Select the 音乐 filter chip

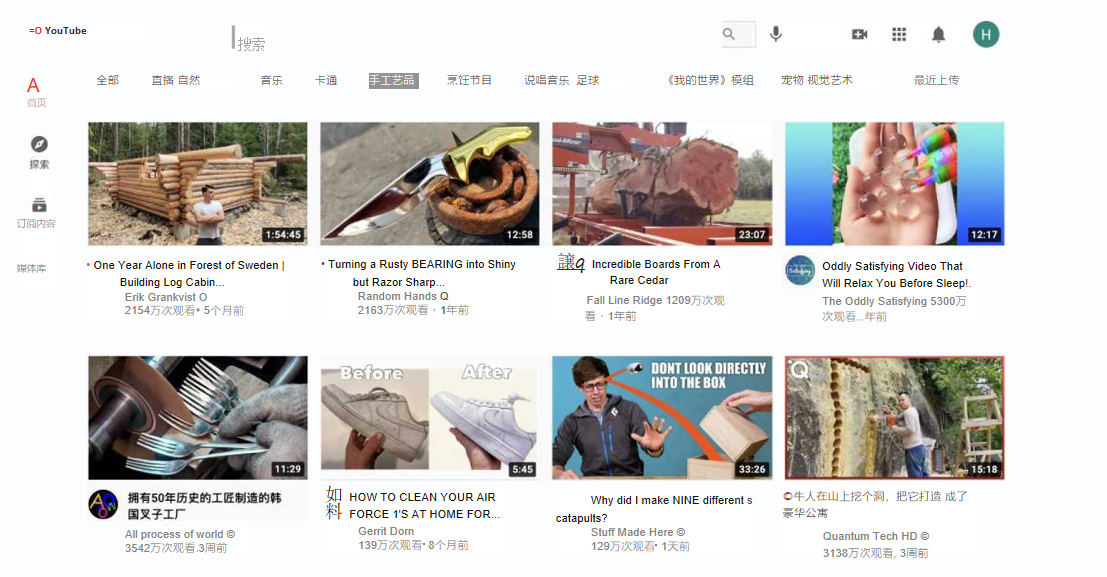(x=272, y=80)
